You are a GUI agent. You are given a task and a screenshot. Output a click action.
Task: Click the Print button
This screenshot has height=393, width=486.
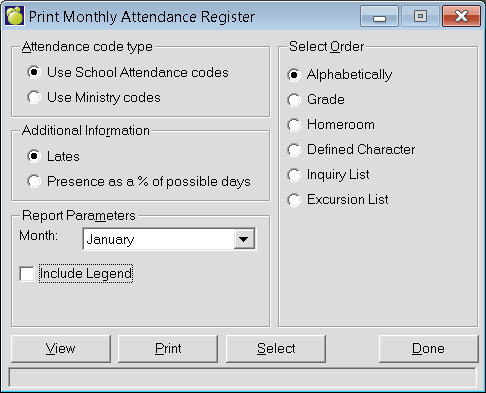pyautogui.click(x=168, y=349)
